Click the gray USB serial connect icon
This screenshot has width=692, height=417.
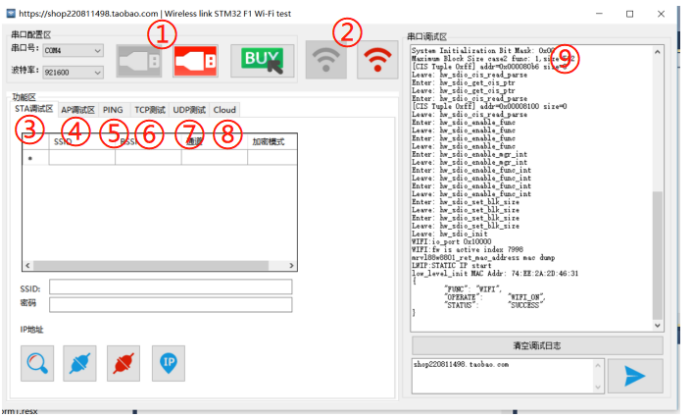(x=139, y=61)
